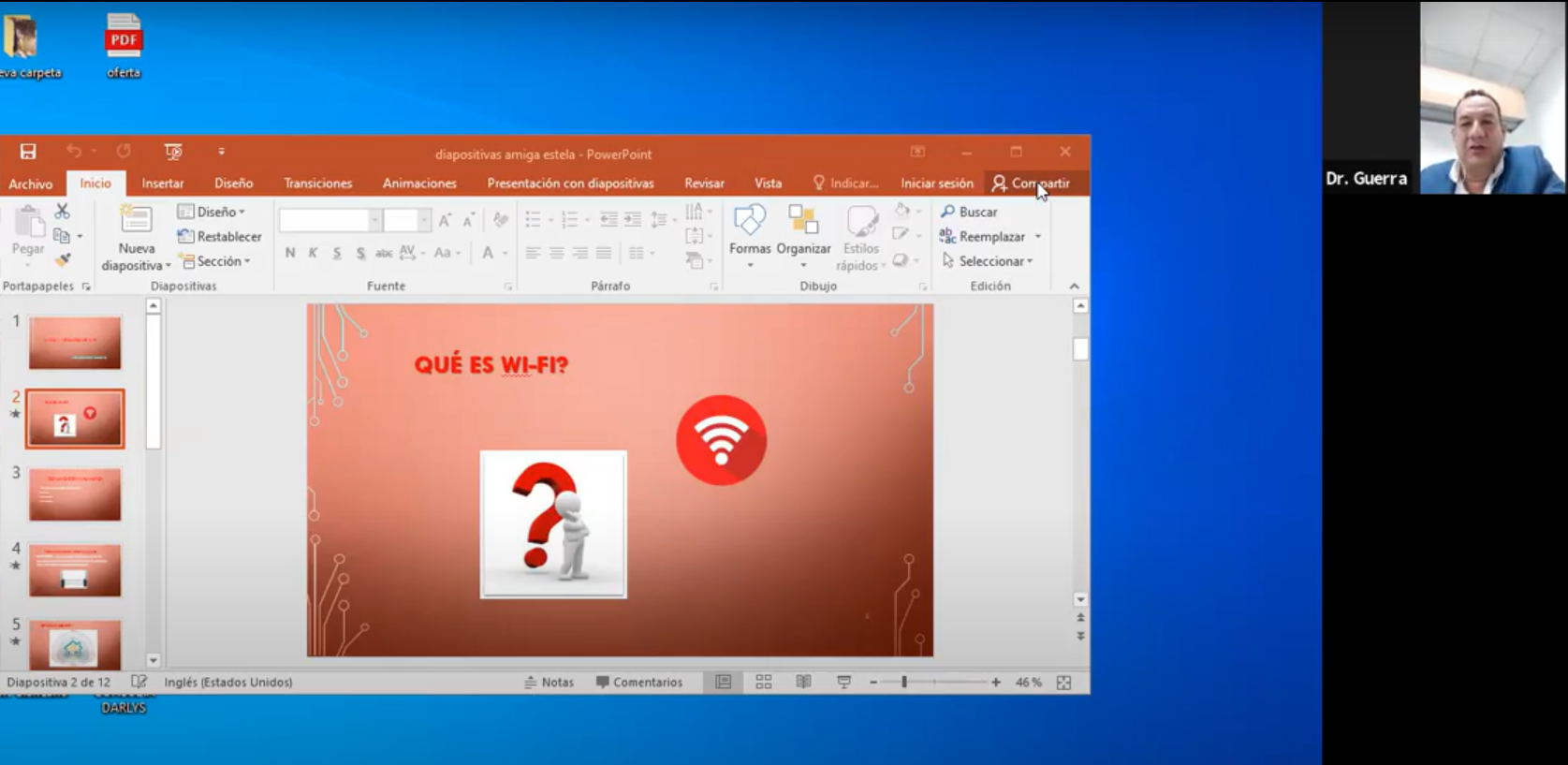Switch to the Insertar tab

[163, 184]
